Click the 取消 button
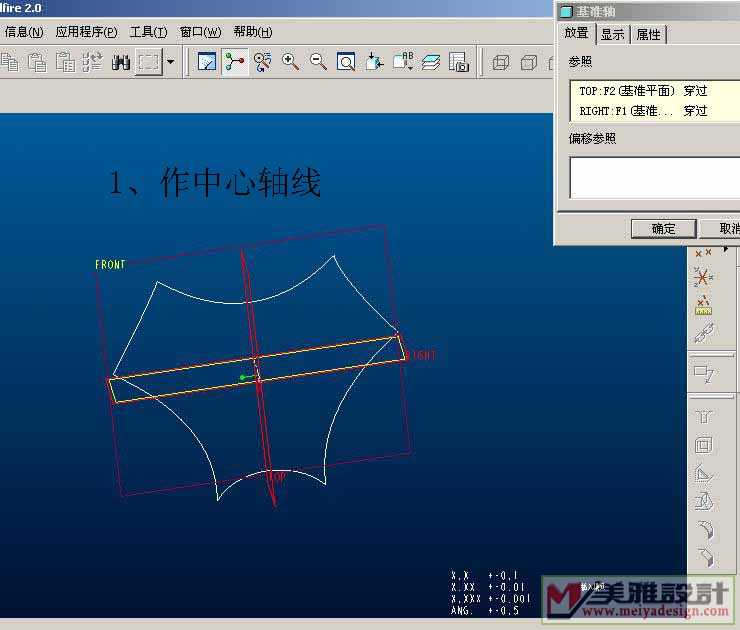This screenshot has width=740, height=630. click(721, 229)
